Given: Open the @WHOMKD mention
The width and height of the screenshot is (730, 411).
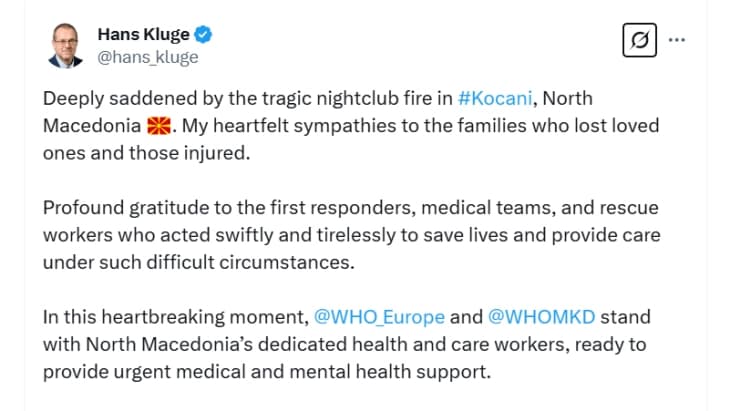Looking at the screenshot, I should point(541,317).
